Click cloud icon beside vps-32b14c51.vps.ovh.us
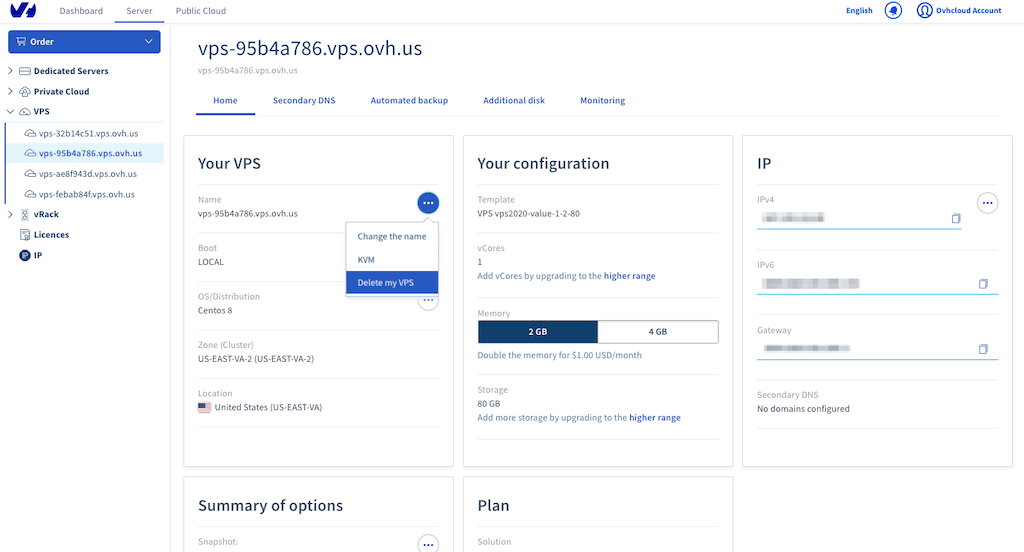Screen dimensions: 1024x552 (30, 133)
